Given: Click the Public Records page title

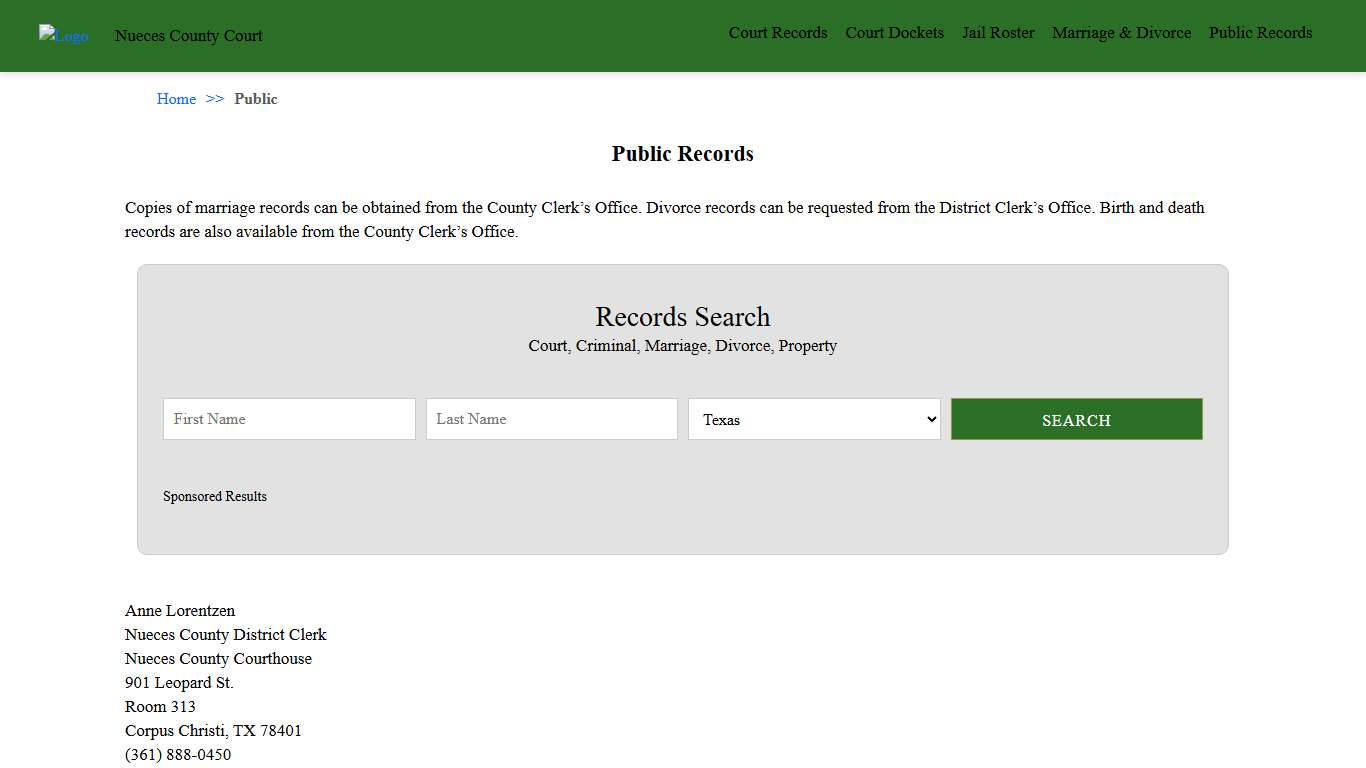Looking at the screenshot, I should (x=683, y=154).
